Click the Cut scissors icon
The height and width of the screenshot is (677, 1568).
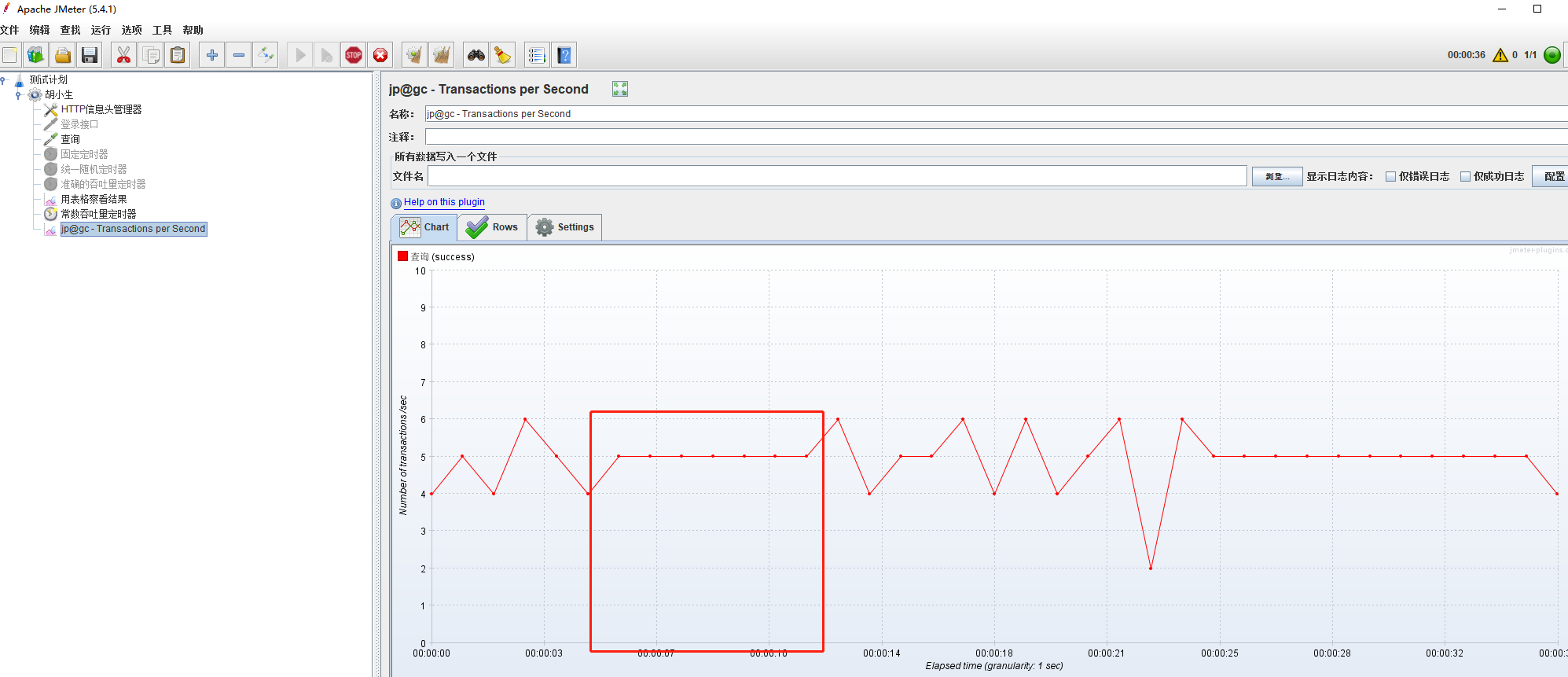point(124,55)
